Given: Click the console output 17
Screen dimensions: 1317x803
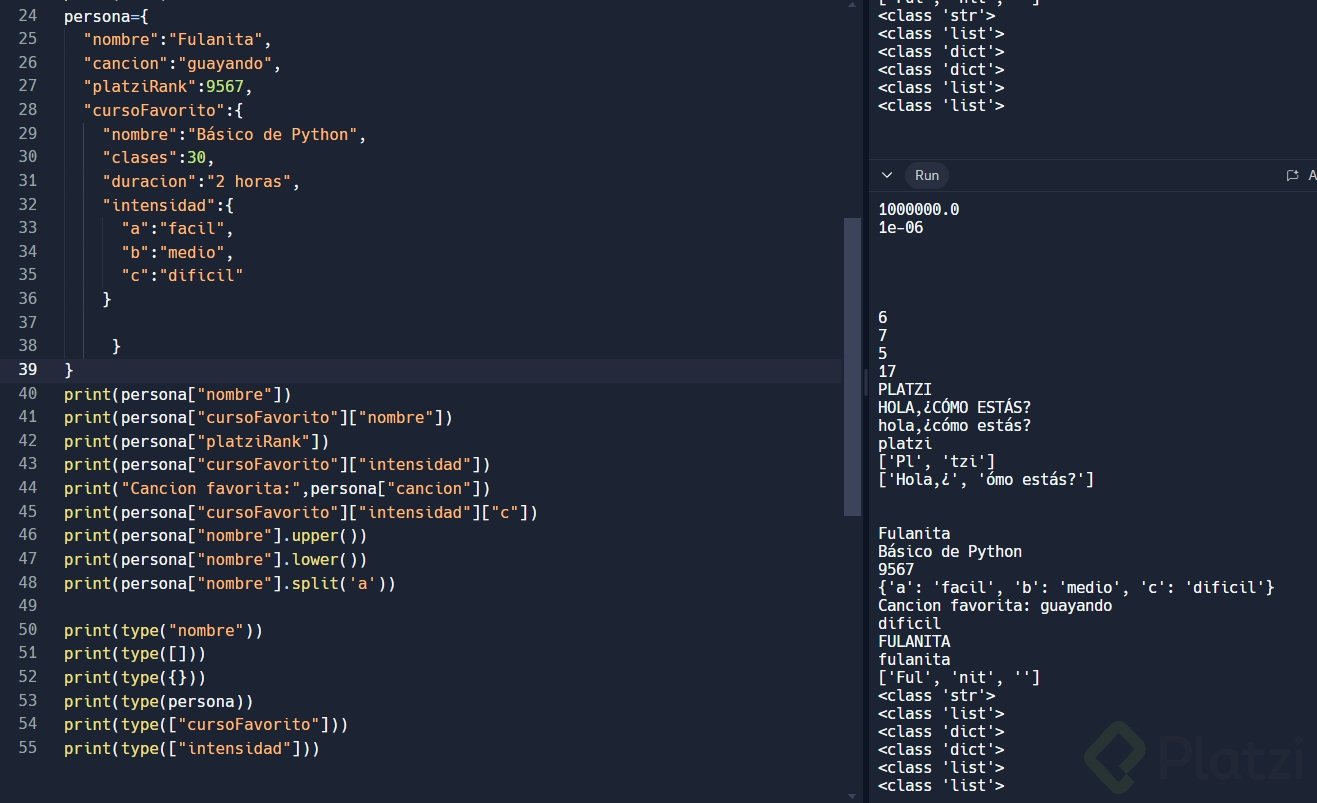Looking at the screenshot, I should pos(887,372).
